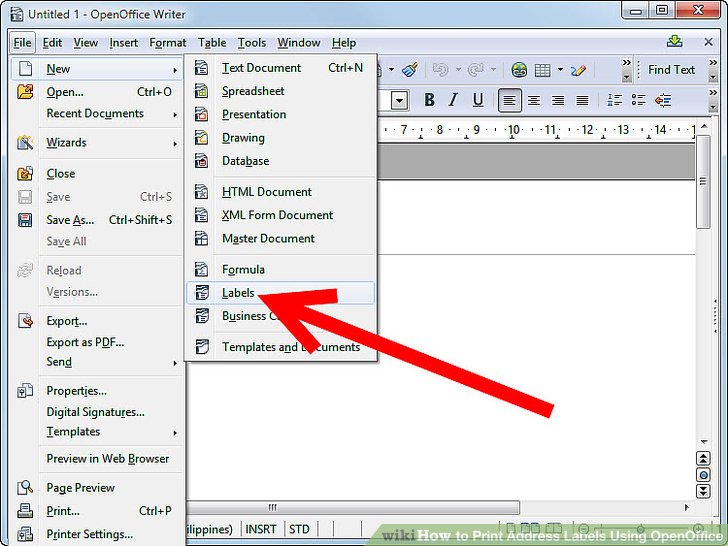Click the Master Document icon
The image size is (728, 546).
pyautogui.click(x=202, y=238)
